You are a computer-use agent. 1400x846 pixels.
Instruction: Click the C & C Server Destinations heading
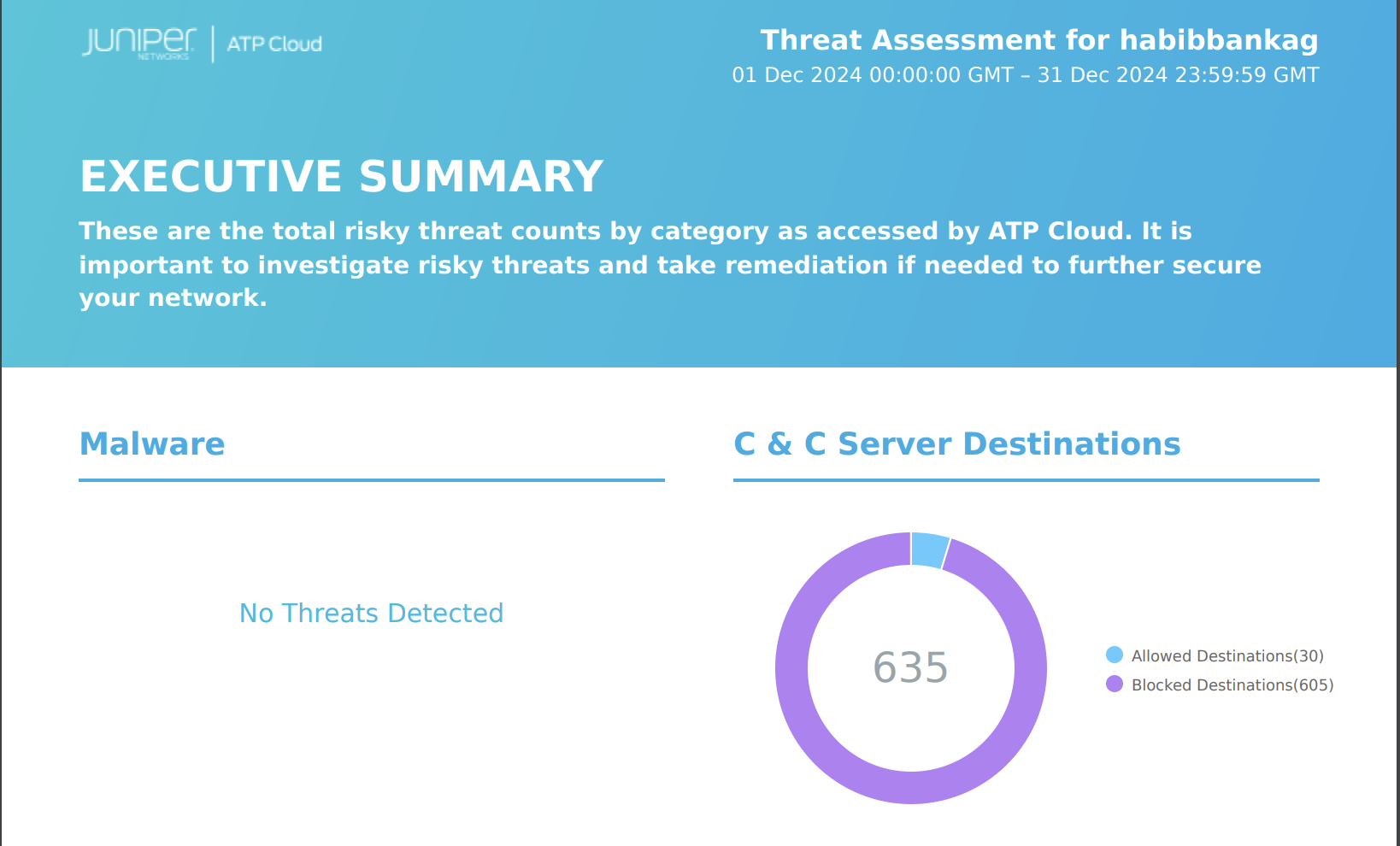[x=957, y=444]
